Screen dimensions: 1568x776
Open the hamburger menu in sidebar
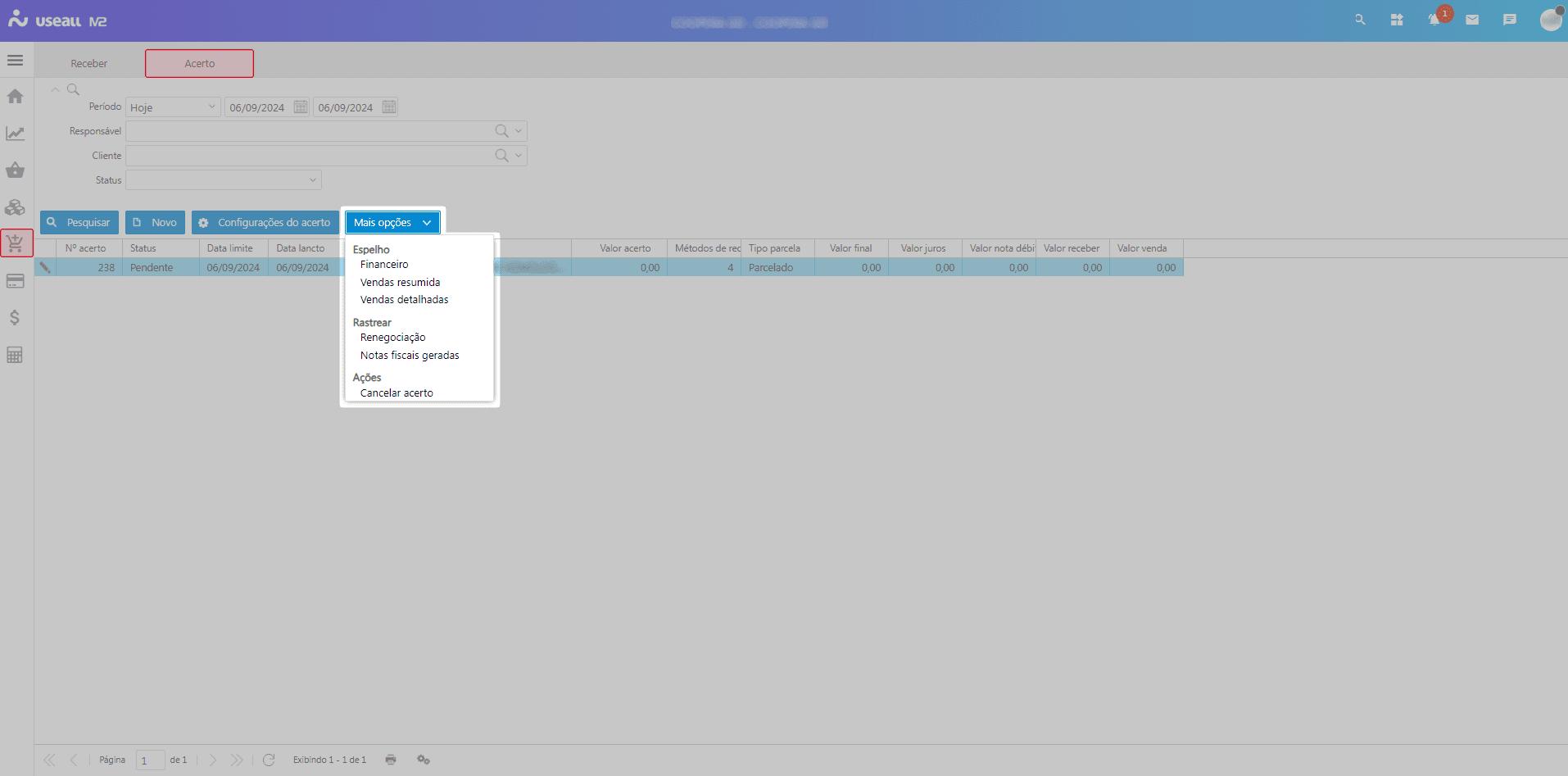click(15, 61)
